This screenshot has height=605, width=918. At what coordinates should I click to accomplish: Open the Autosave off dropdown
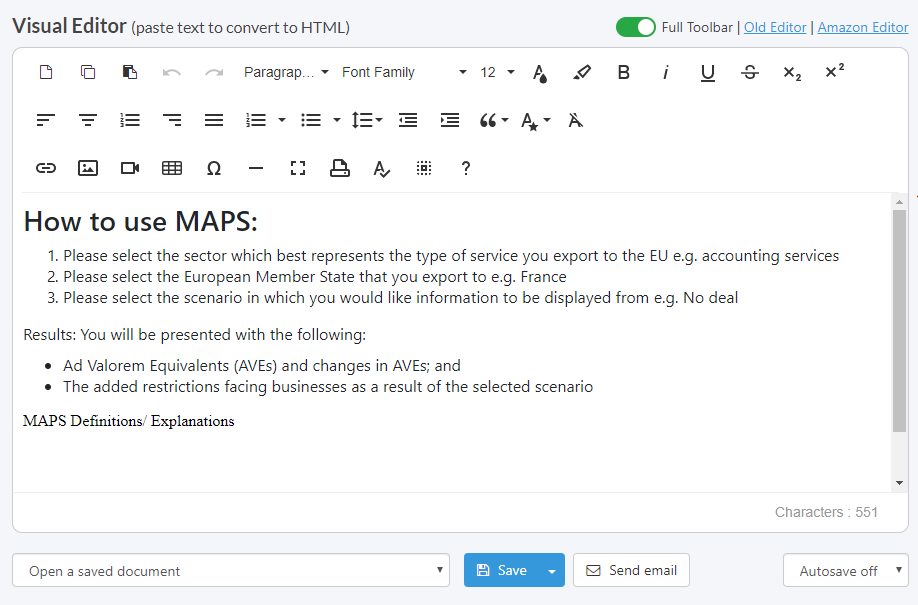tap(845, 571)
